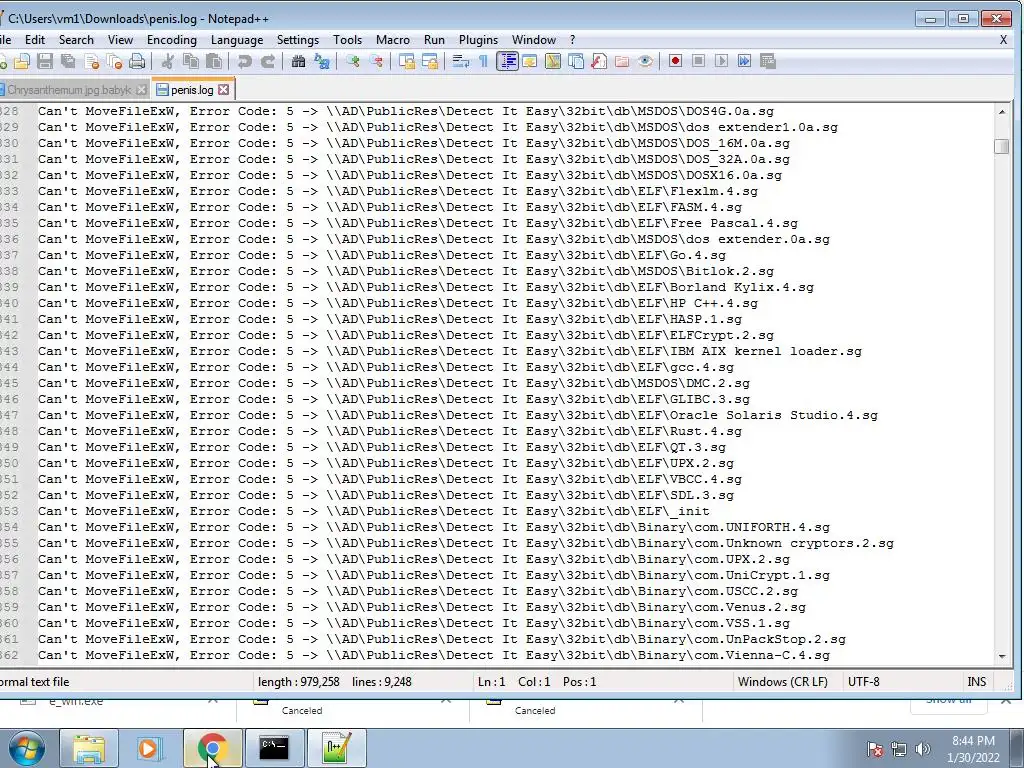This screenshot has width=1024, height=768.
Task: Show the Document Map panel
Action: point(552,61)
